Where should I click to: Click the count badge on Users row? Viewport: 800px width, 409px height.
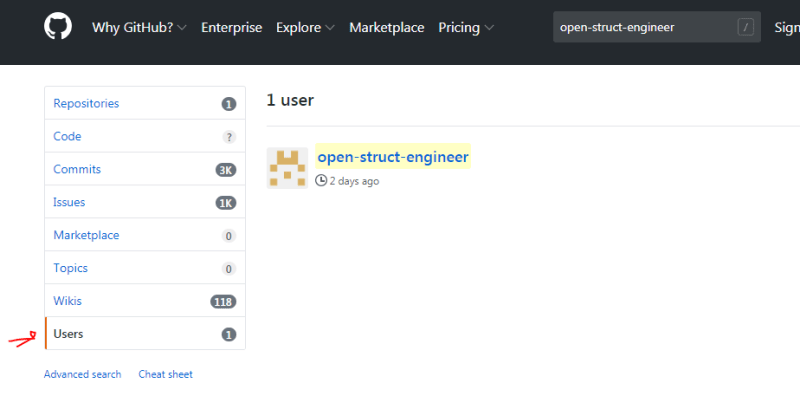click(x=229, y=335)
